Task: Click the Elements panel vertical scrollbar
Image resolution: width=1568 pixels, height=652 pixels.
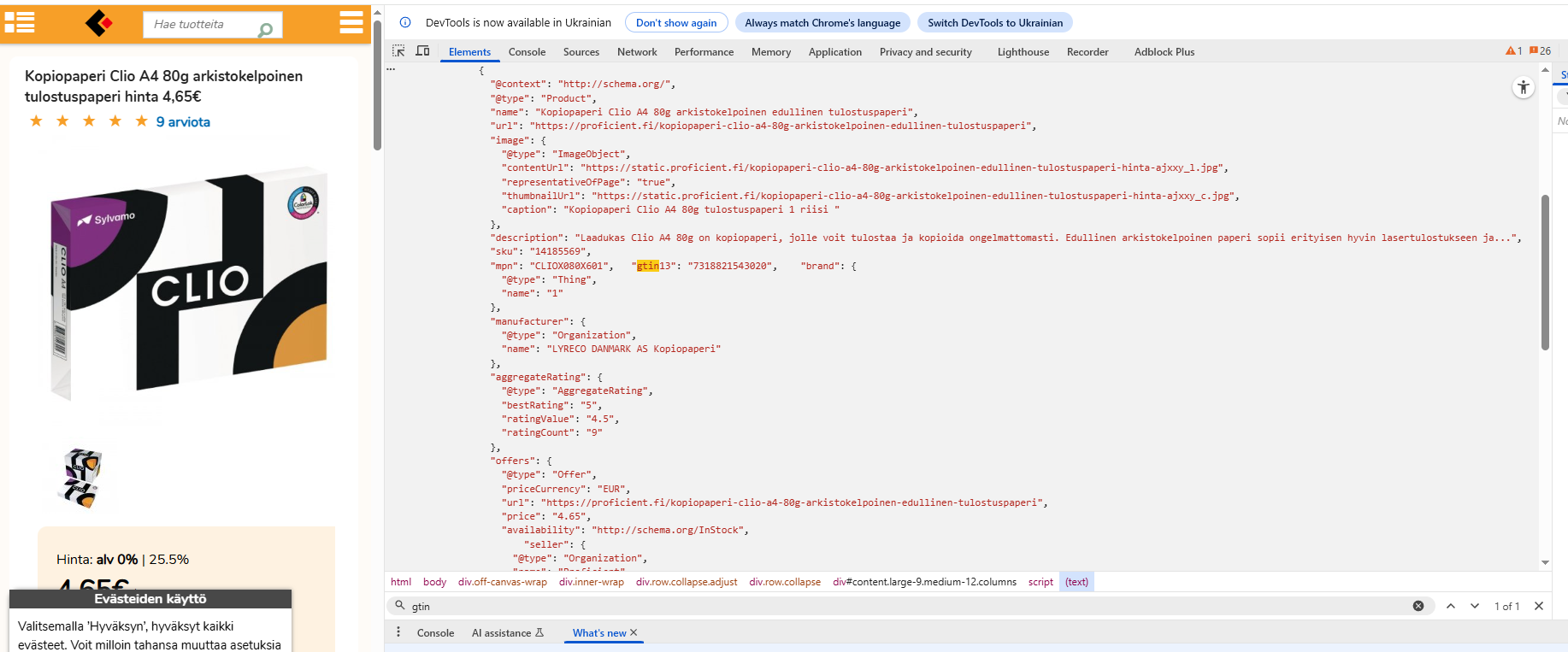Action: coord(1545,273)
